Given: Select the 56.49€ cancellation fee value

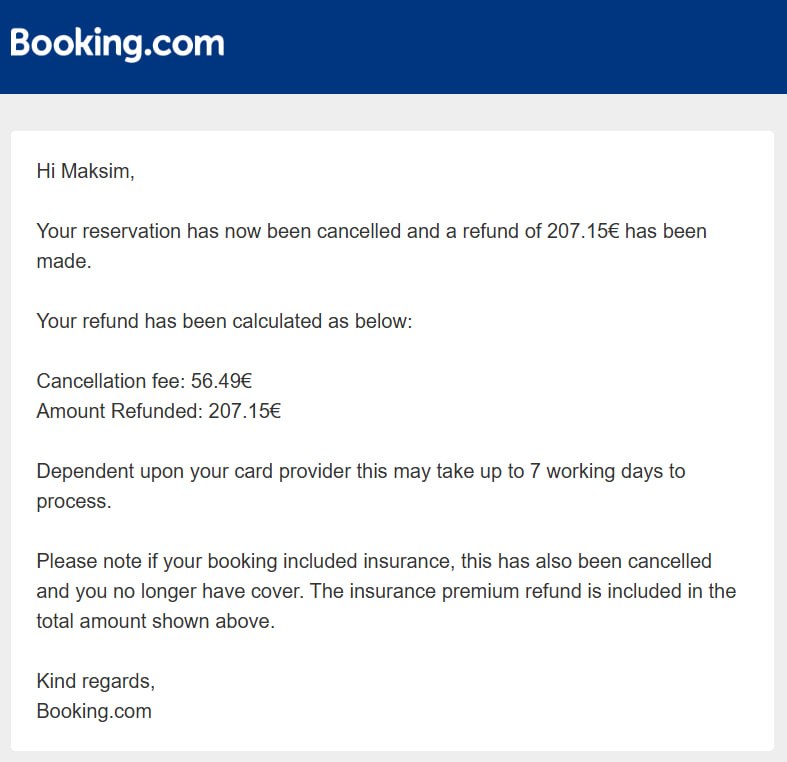Looking at the screenshot, I should click(221, 381).
